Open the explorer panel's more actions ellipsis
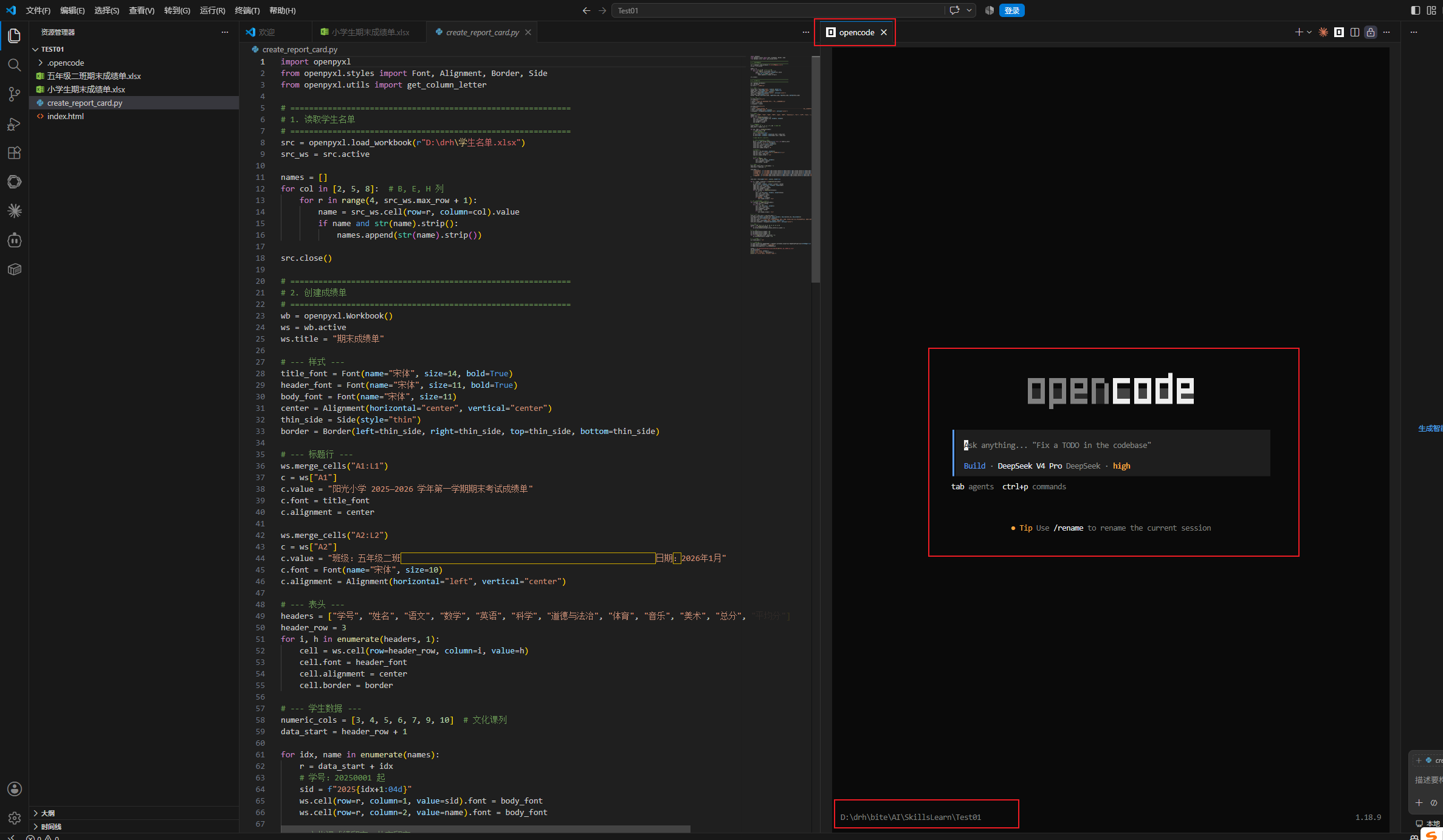 point(225,32)
